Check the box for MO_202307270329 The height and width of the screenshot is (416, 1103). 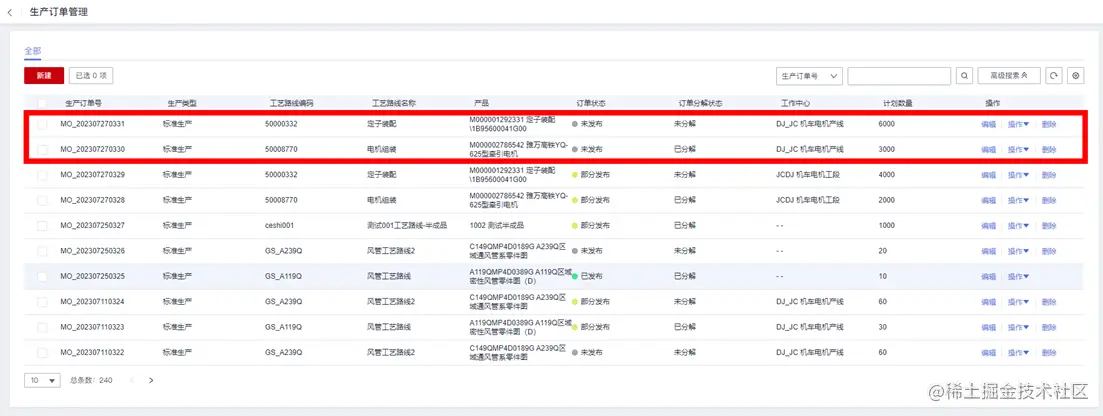tap(42, 175)
